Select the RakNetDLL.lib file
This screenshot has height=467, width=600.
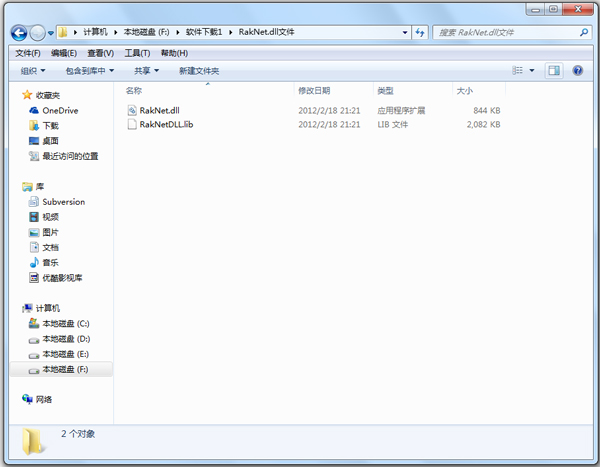tap(165, 125)
